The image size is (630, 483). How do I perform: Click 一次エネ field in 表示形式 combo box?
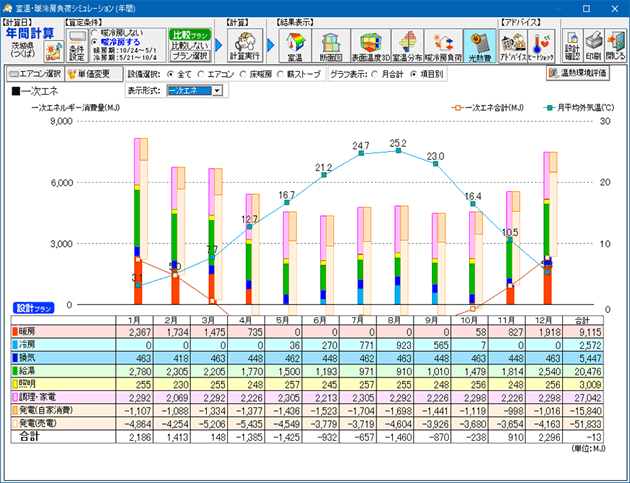point(189,91)
